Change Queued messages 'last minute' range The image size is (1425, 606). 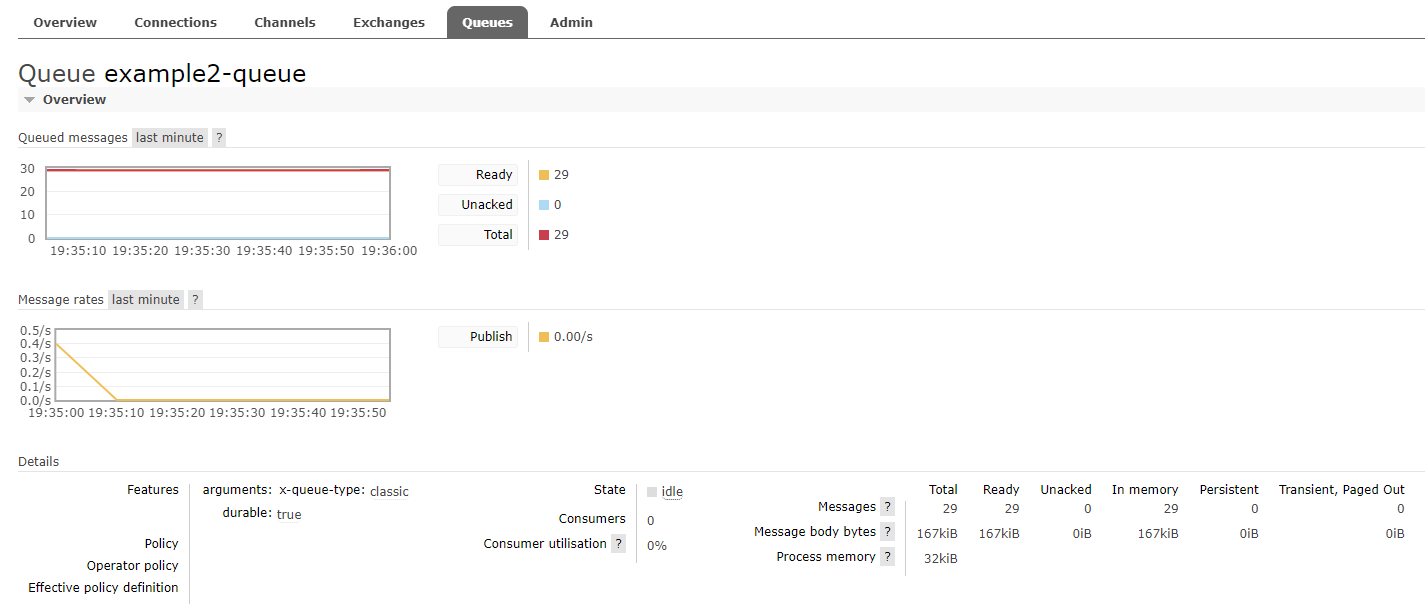pos(170,138)
